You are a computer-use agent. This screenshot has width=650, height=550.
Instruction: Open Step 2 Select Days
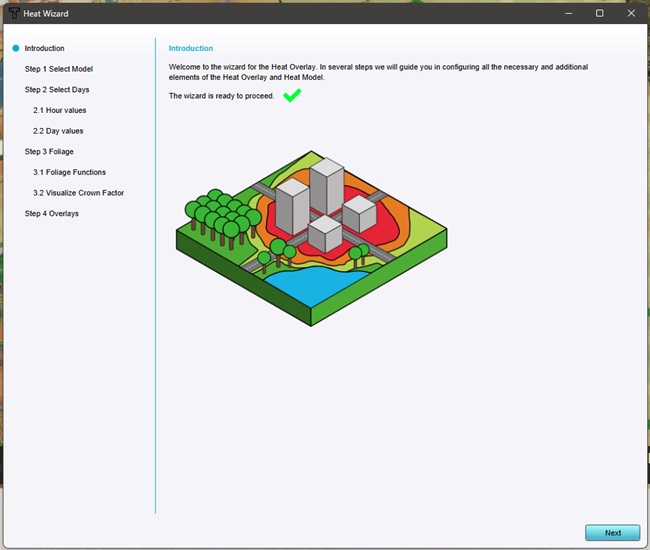(57, 90)
